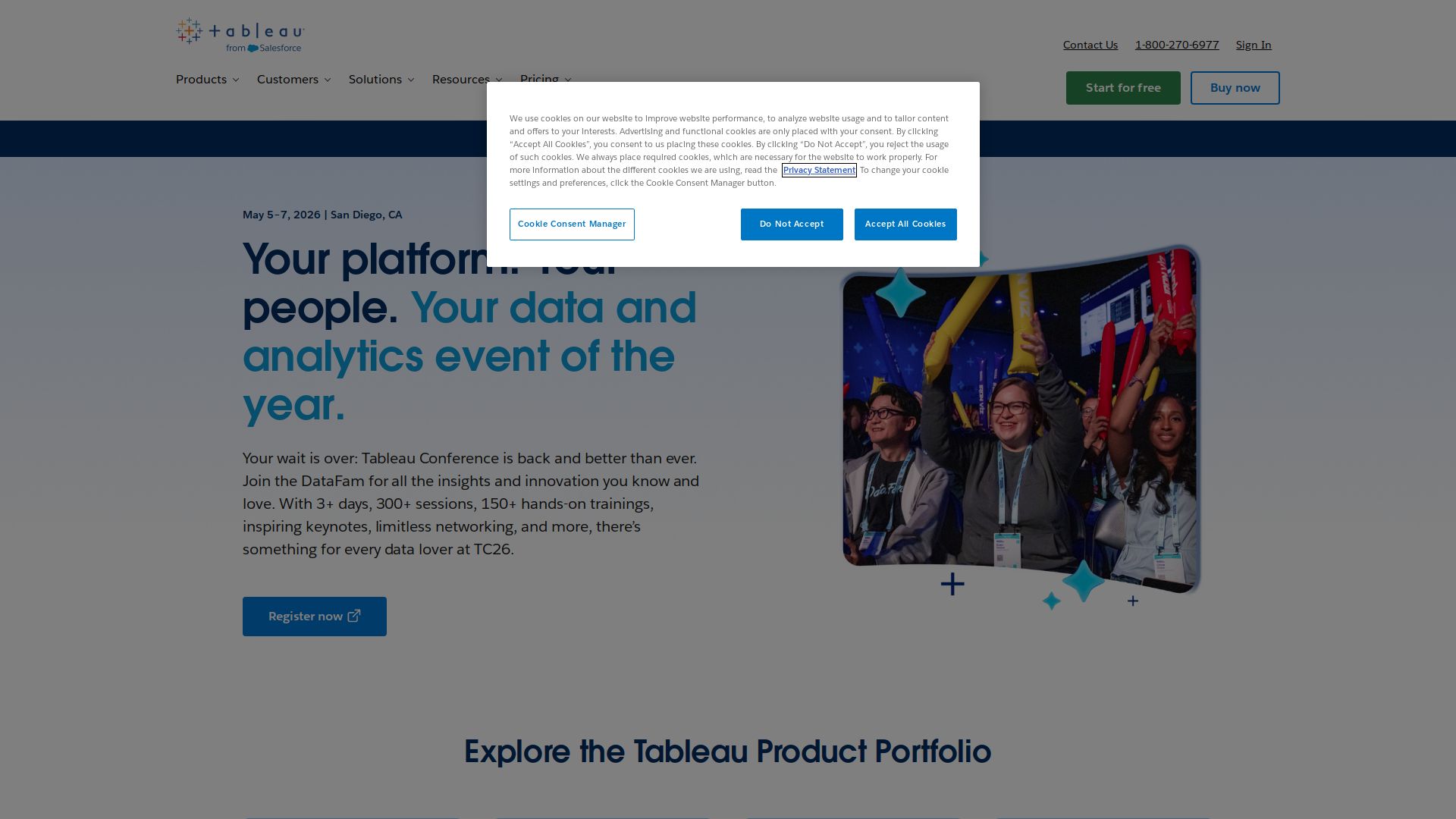Click the conference crowd photo
1456x819 pixels.
pos(1020,425)
